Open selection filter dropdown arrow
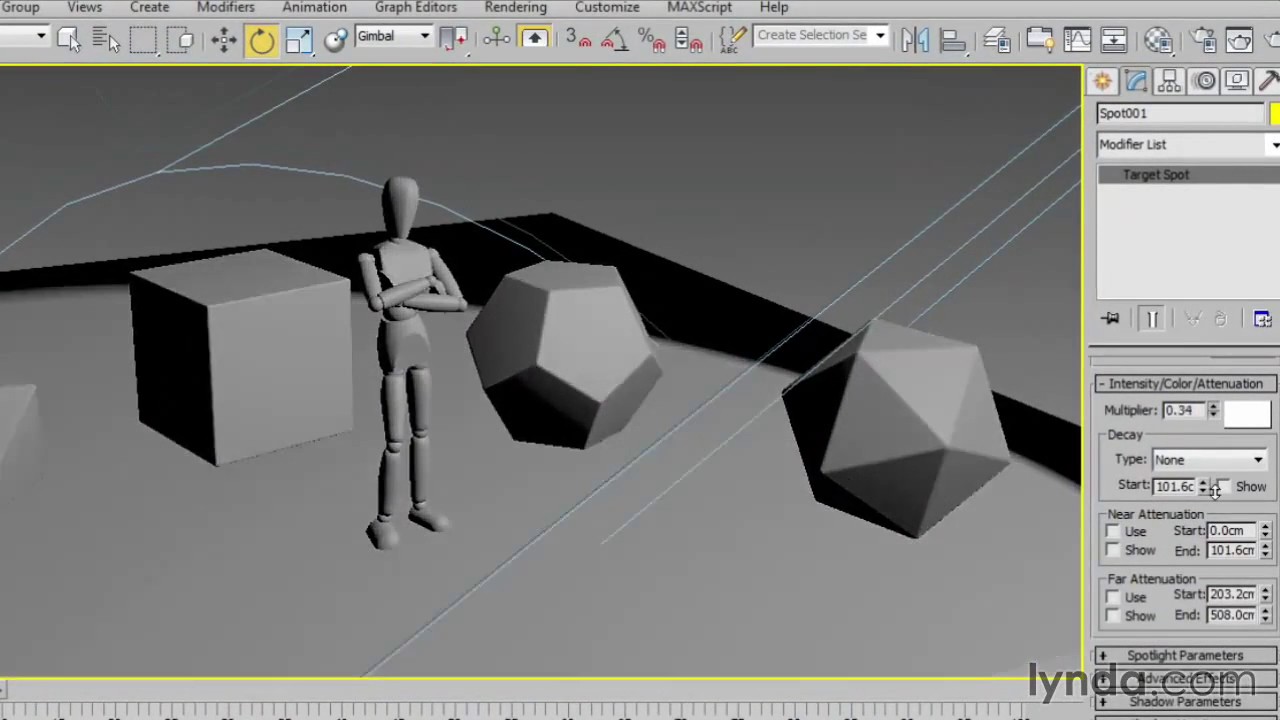Screen dimensions: 1280x720 41,37
